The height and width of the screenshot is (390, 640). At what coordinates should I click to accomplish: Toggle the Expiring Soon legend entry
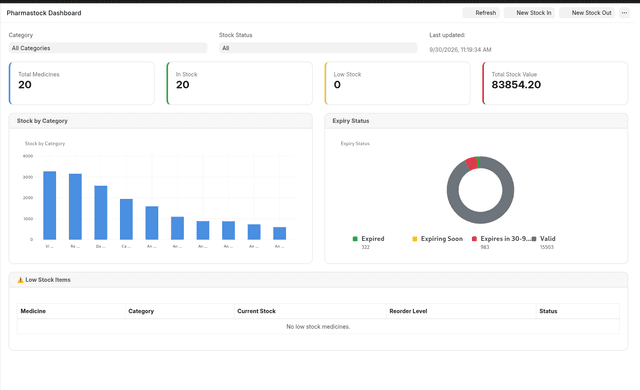pos(438,239)
